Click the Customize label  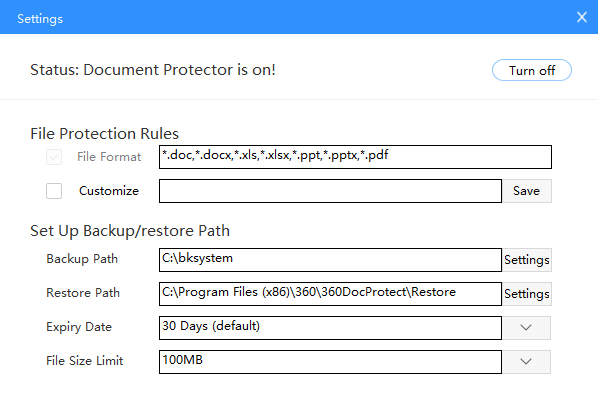[109, 191]
